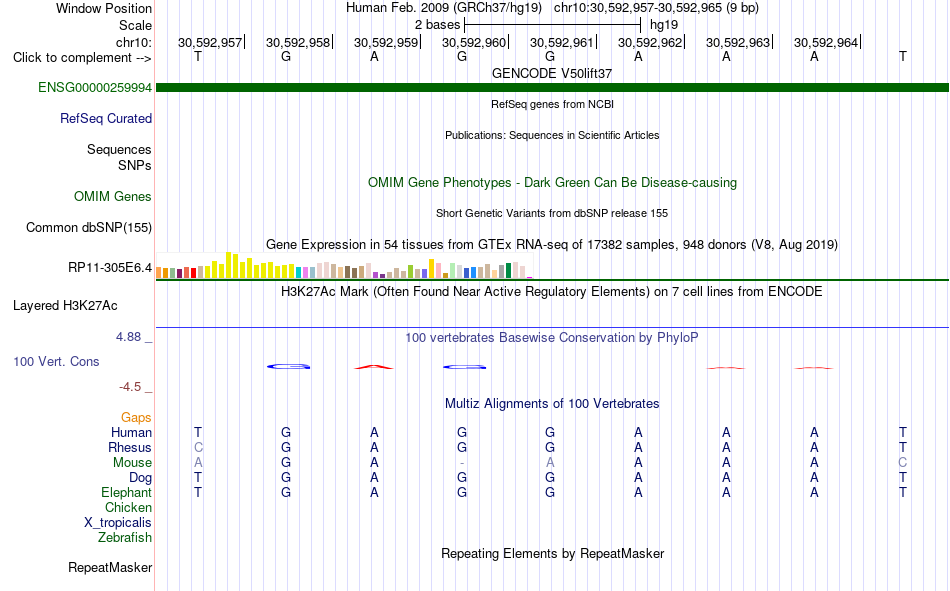Select the RepeatMasker track label

(x=110, y=567)
